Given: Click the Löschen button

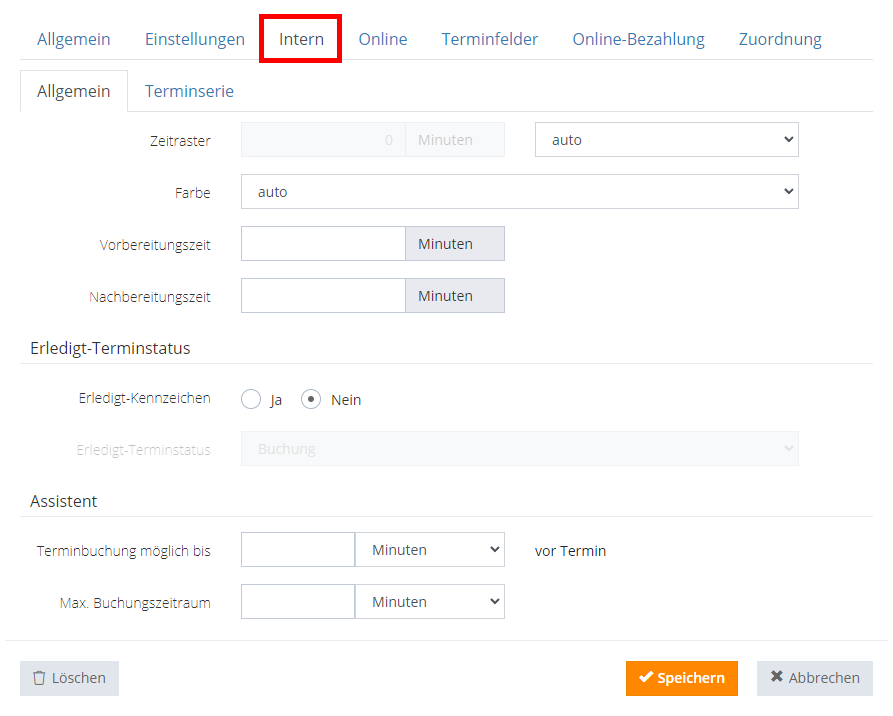Looking at the screenshot, I should click(69, 678).
